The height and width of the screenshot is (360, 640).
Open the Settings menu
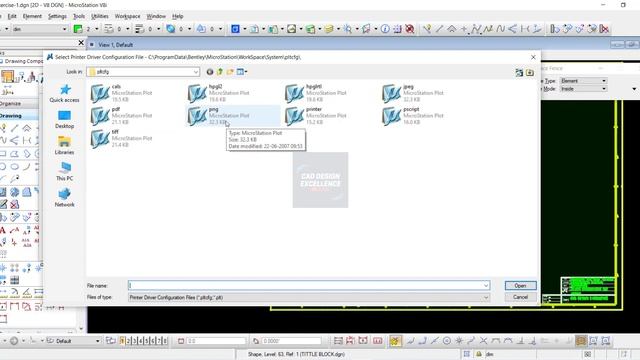(57, 16)
